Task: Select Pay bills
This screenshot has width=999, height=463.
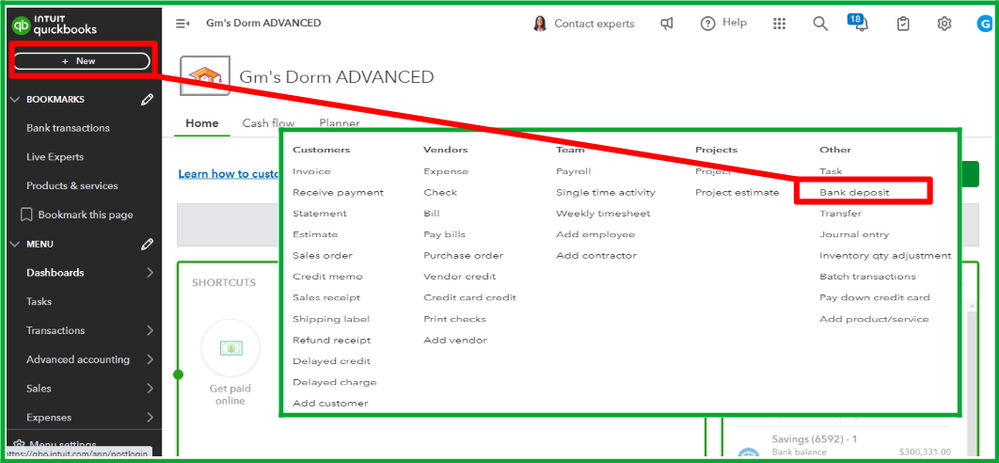Action: tap(445, 234)
